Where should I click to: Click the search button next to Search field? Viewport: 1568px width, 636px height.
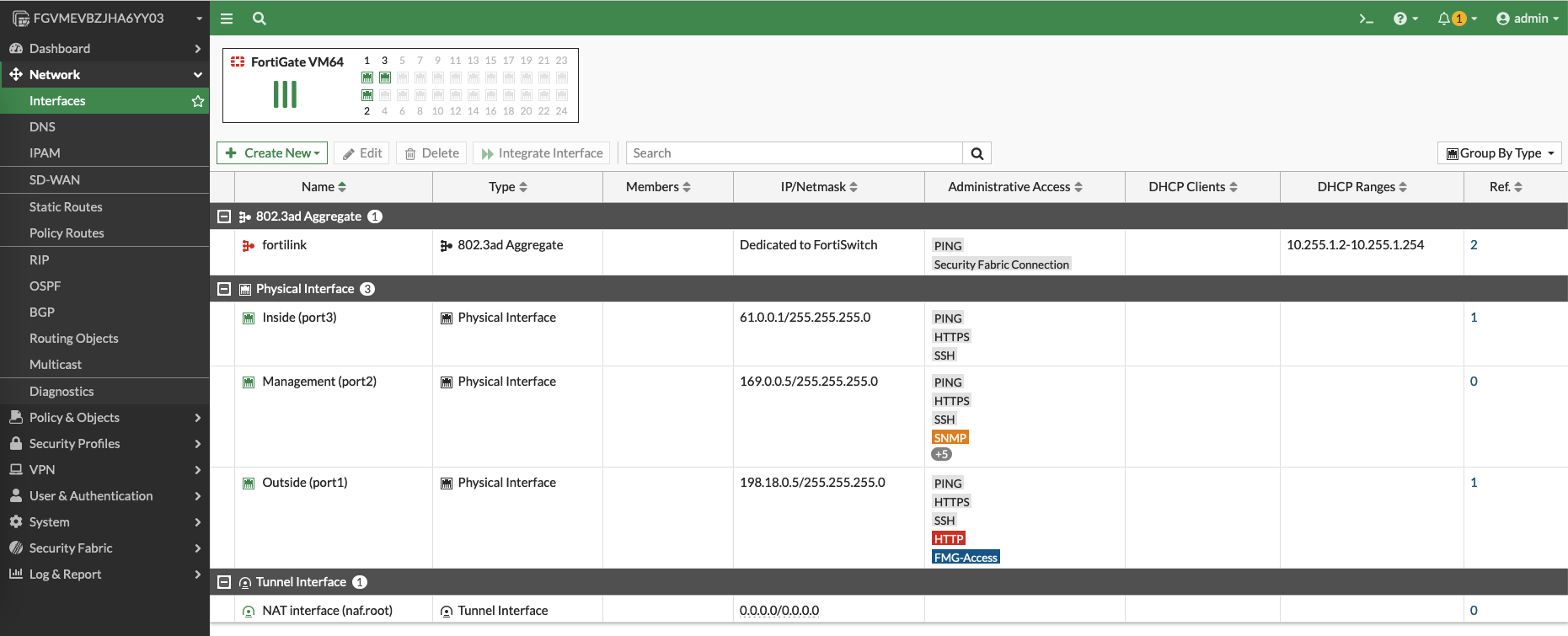click(x=977, y=153)
